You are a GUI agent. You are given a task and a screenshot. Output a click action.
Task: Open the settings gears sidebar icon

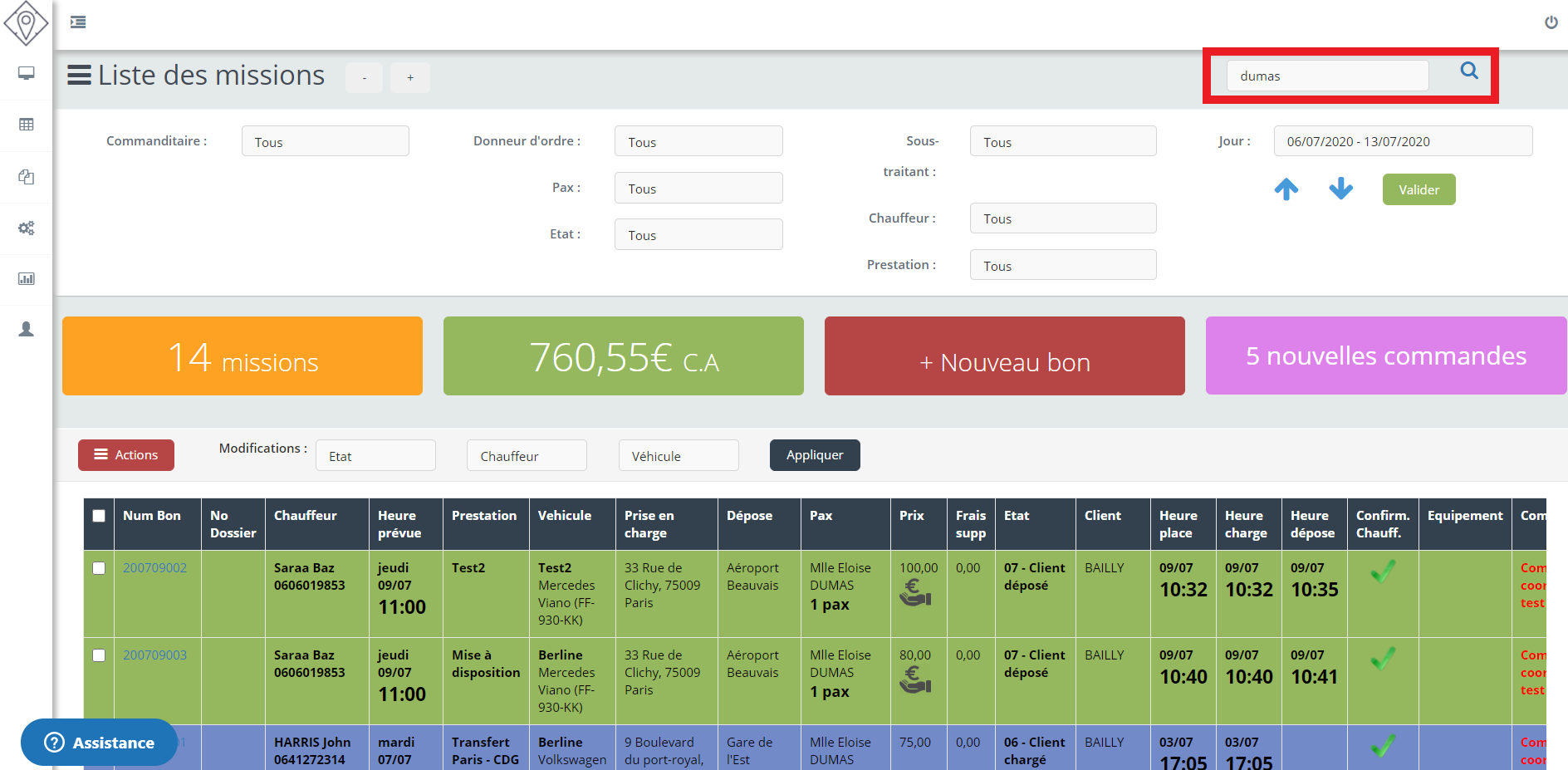tap(27, 228)
